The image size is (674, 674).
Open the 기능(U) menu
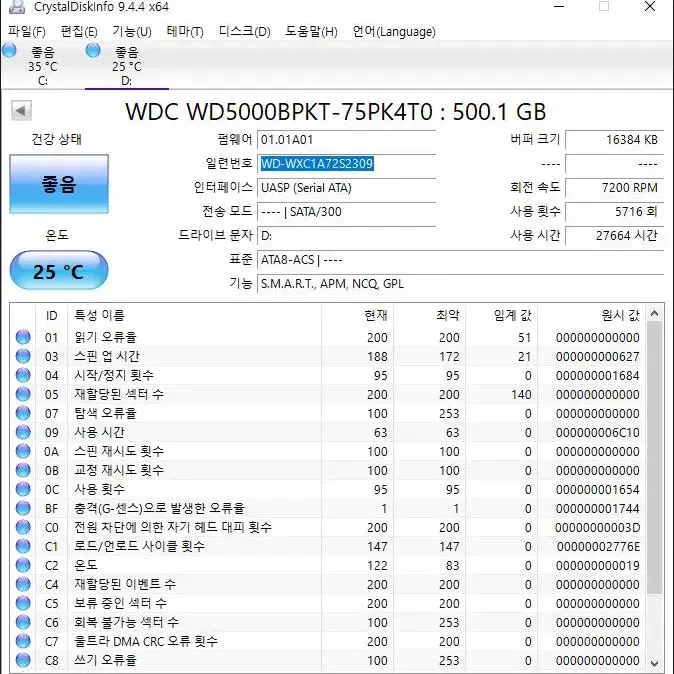click(x=132, y=31)
